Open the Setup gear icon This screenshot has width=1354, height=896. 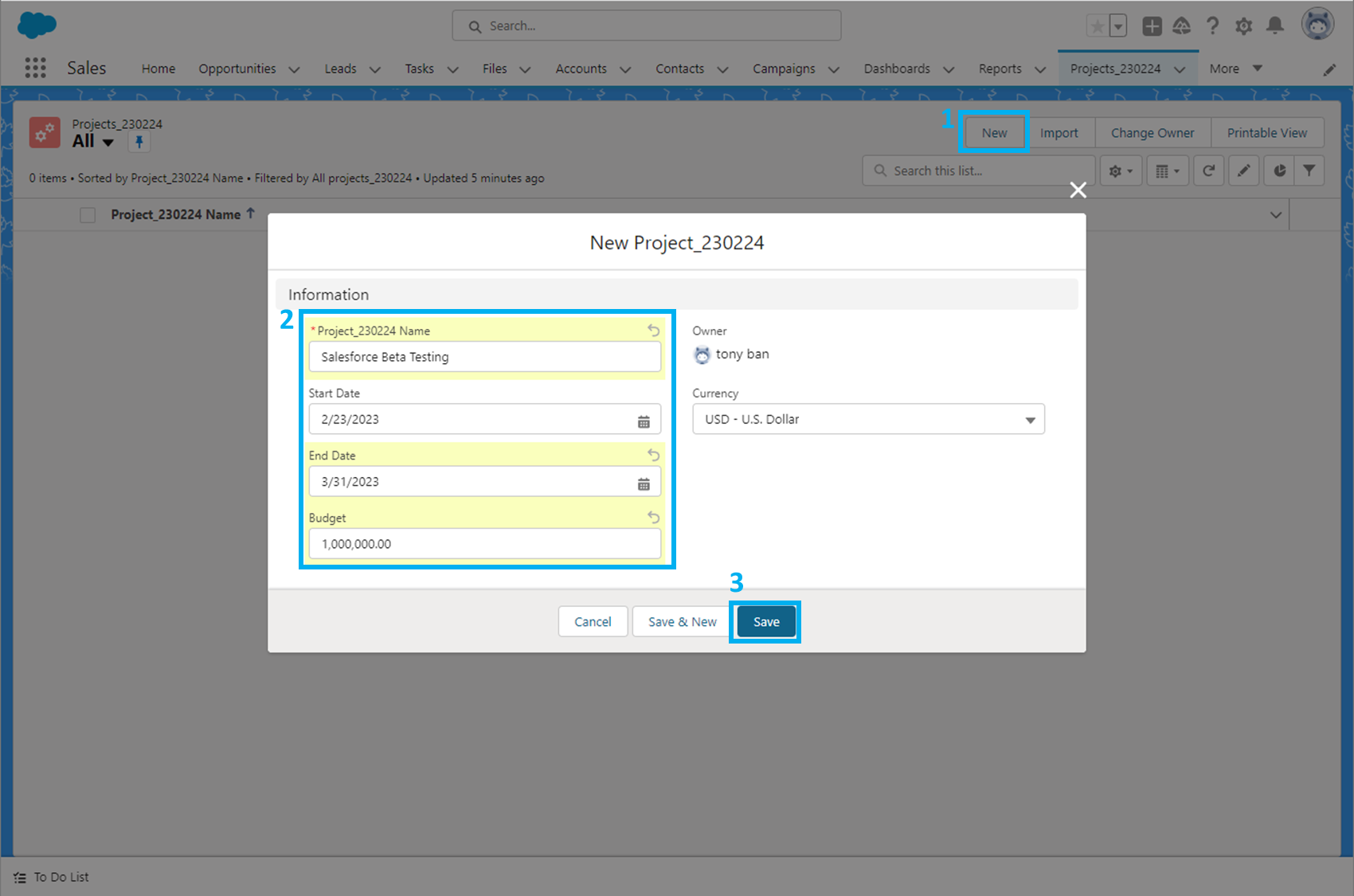click(1243, 26)
